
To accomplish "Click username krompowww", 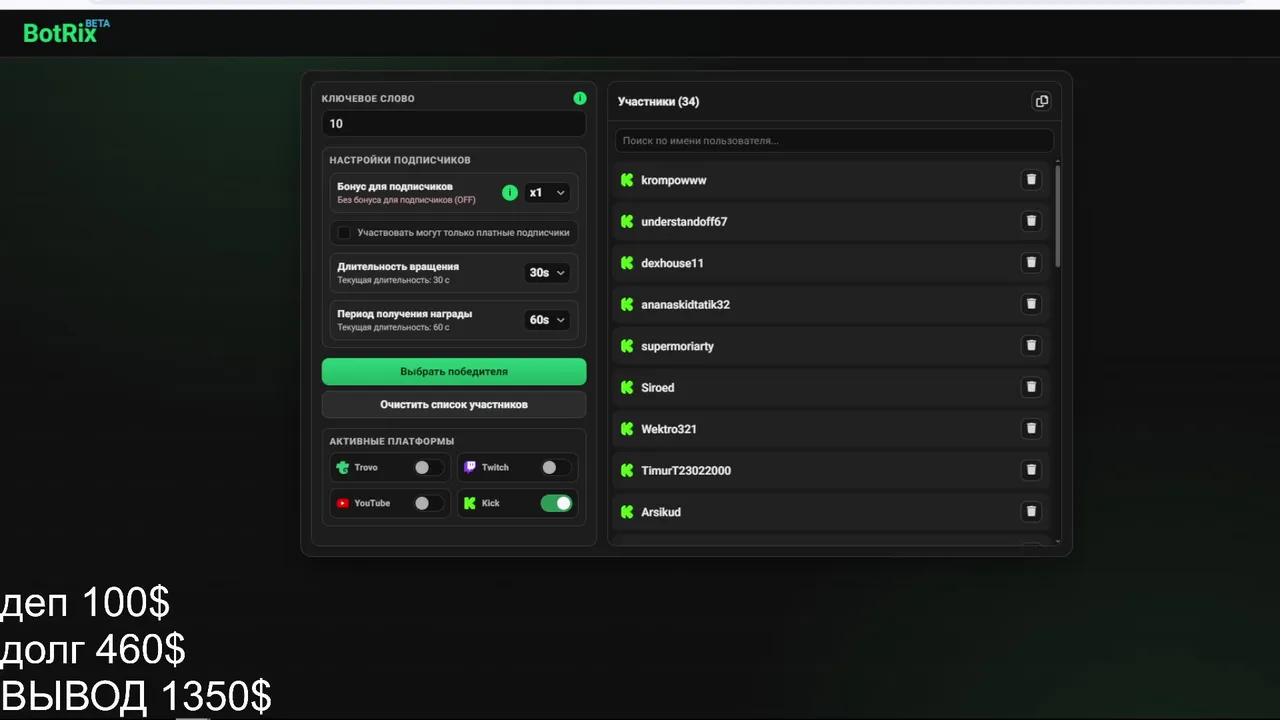I will coord(674,180).
